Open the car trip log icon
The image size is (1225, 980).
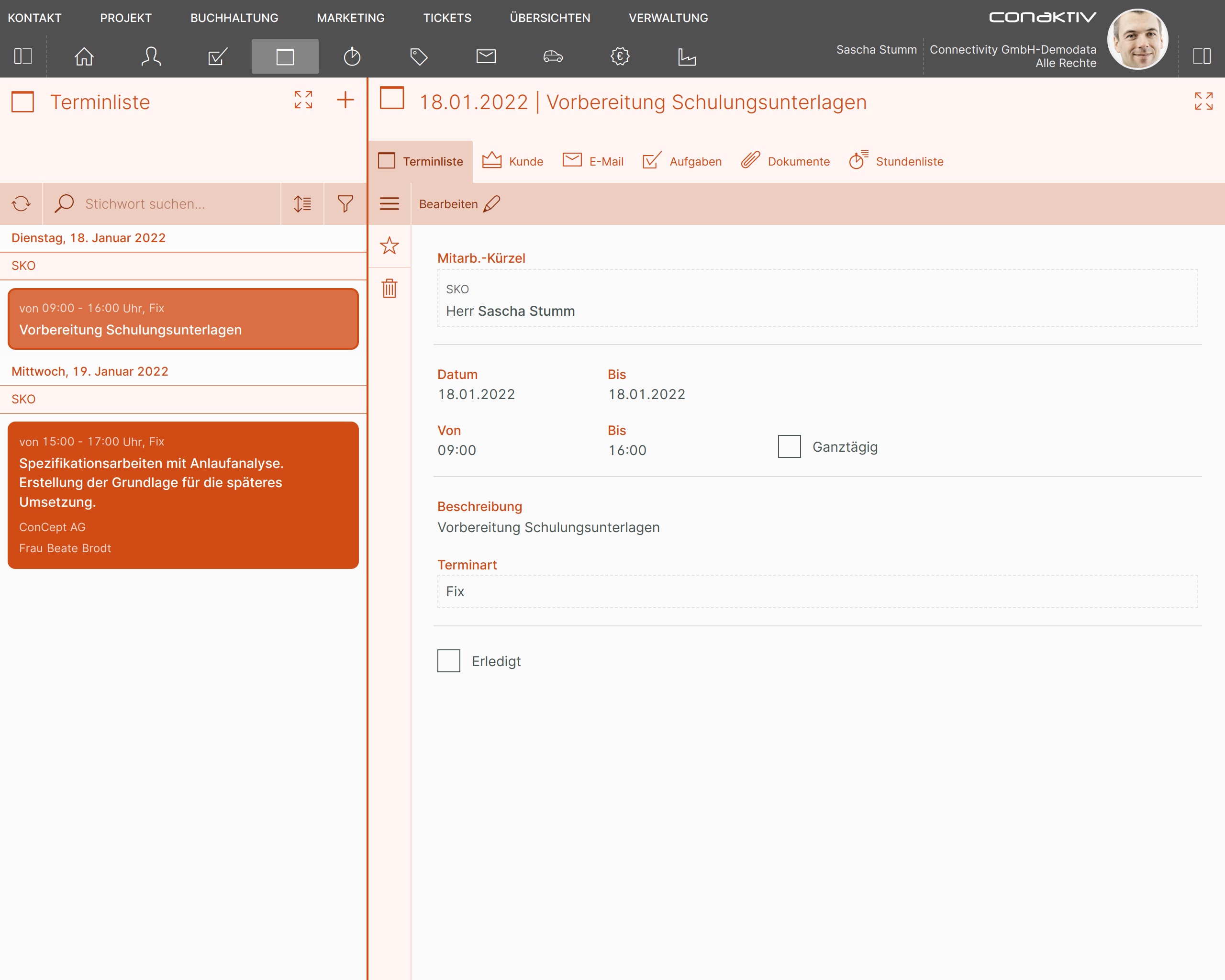[554, 56]
